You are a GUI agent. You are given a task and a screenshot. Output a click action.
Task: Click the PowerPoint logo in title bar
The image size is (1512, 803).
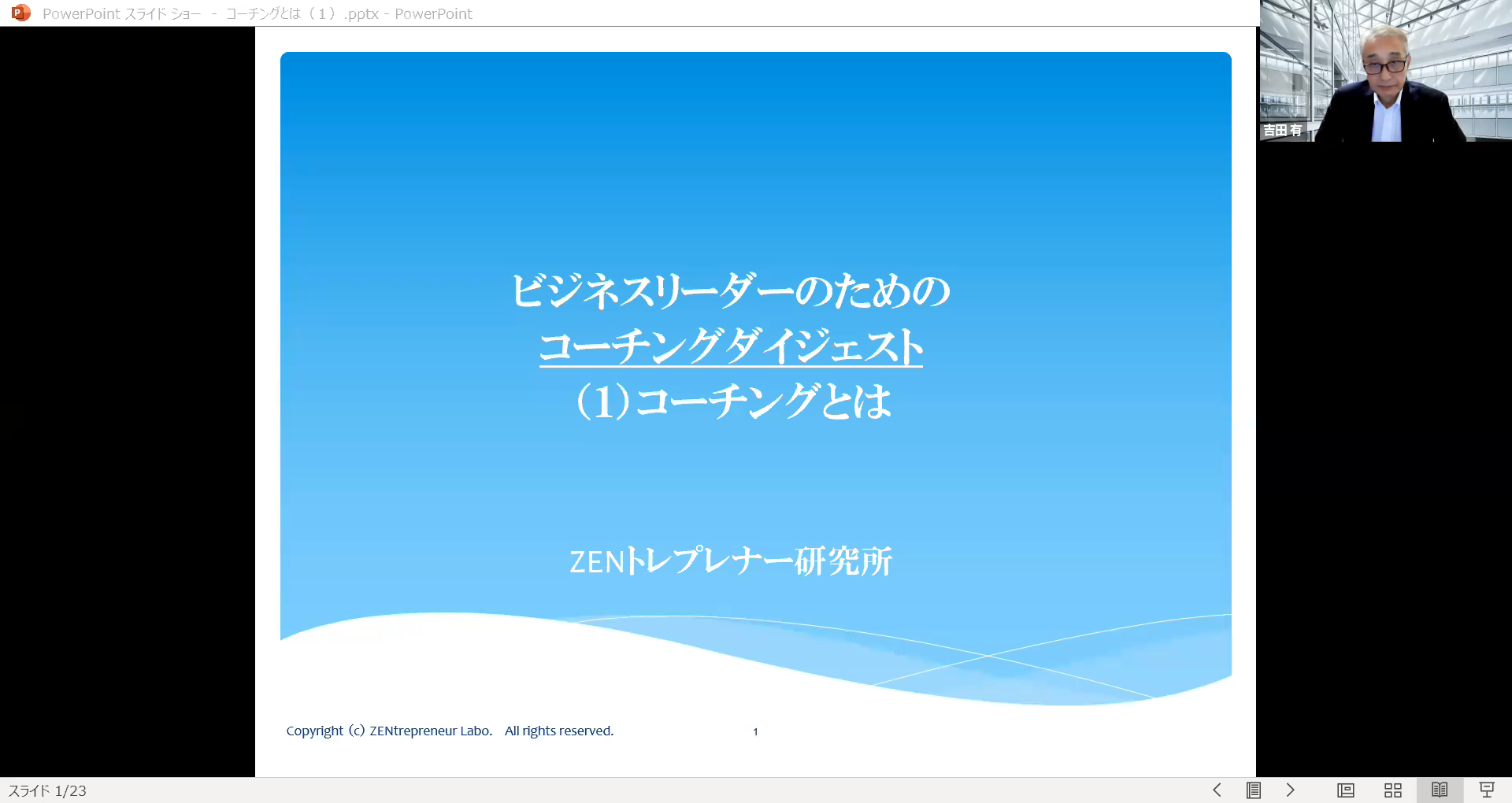point(21,13)
